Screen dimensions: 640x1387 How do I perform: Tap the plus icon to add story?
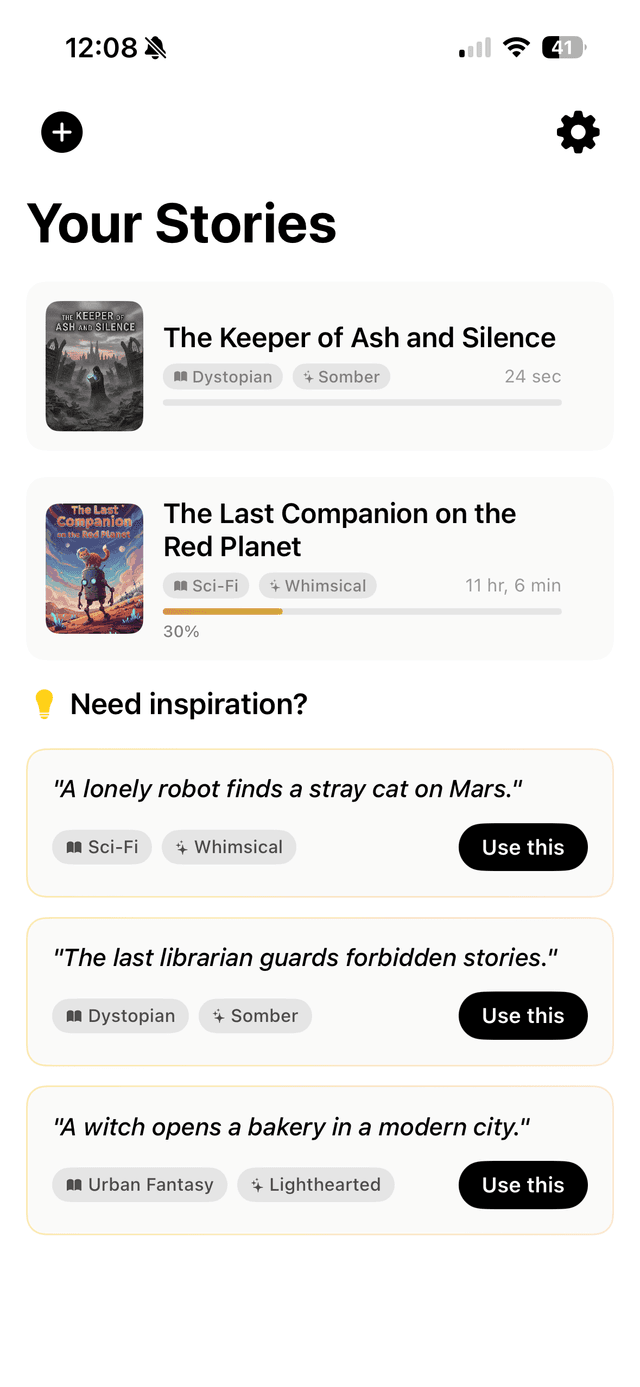click(x=62, y=132)
